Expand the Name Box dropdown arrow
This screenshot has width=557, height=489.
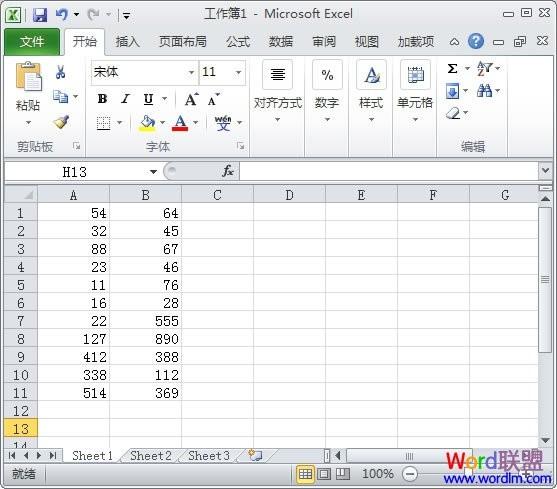coord(153,172)
